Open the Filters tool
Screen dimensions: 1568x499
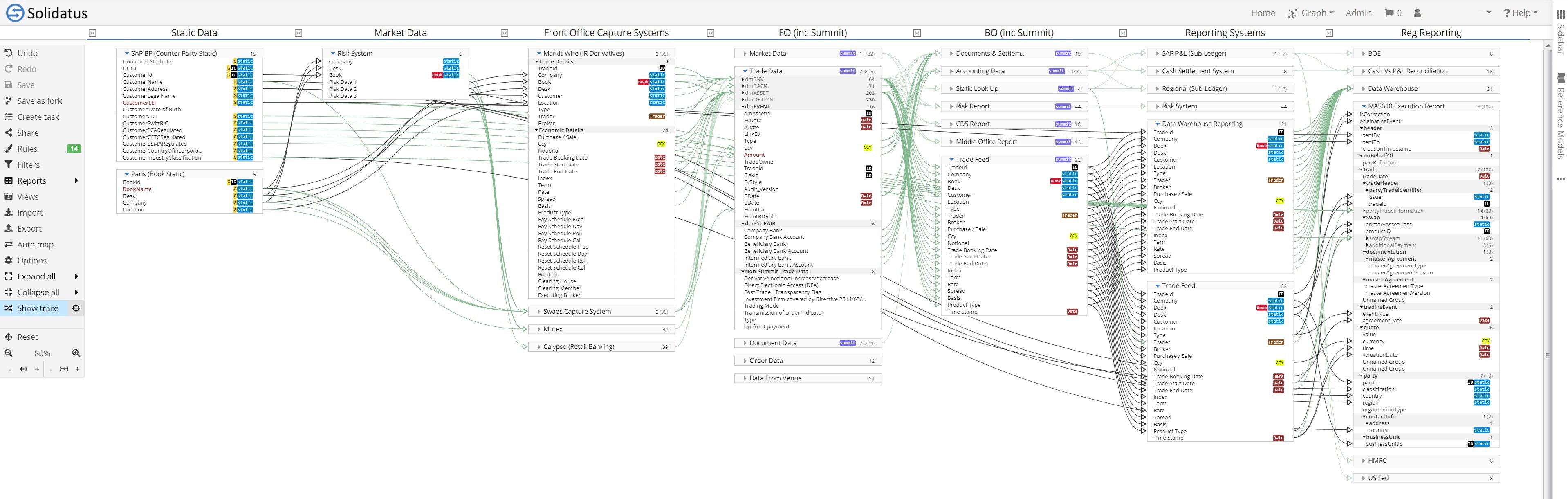28,164
